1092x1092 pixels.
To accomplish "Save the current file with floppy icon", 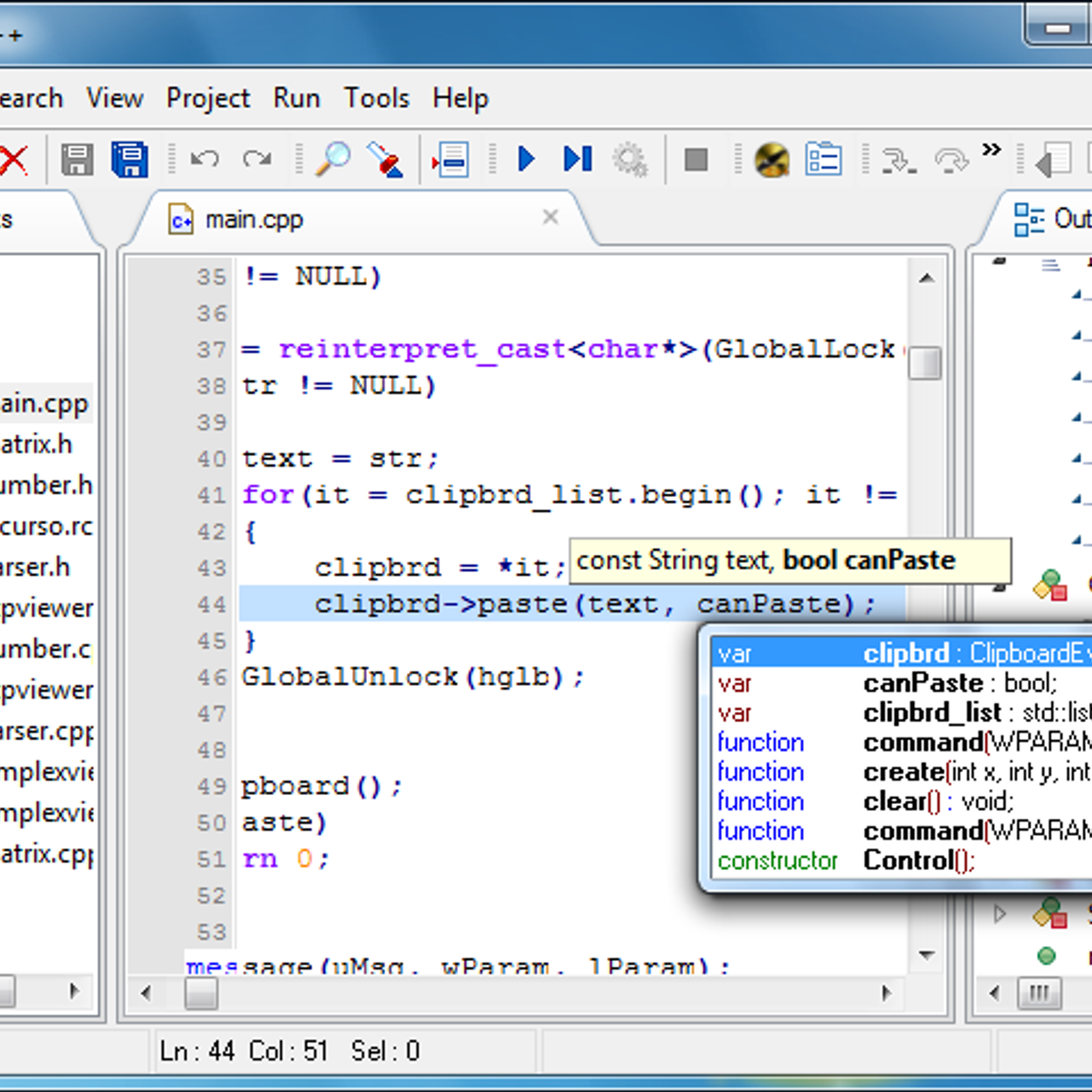I will click(x=77, y=160).
